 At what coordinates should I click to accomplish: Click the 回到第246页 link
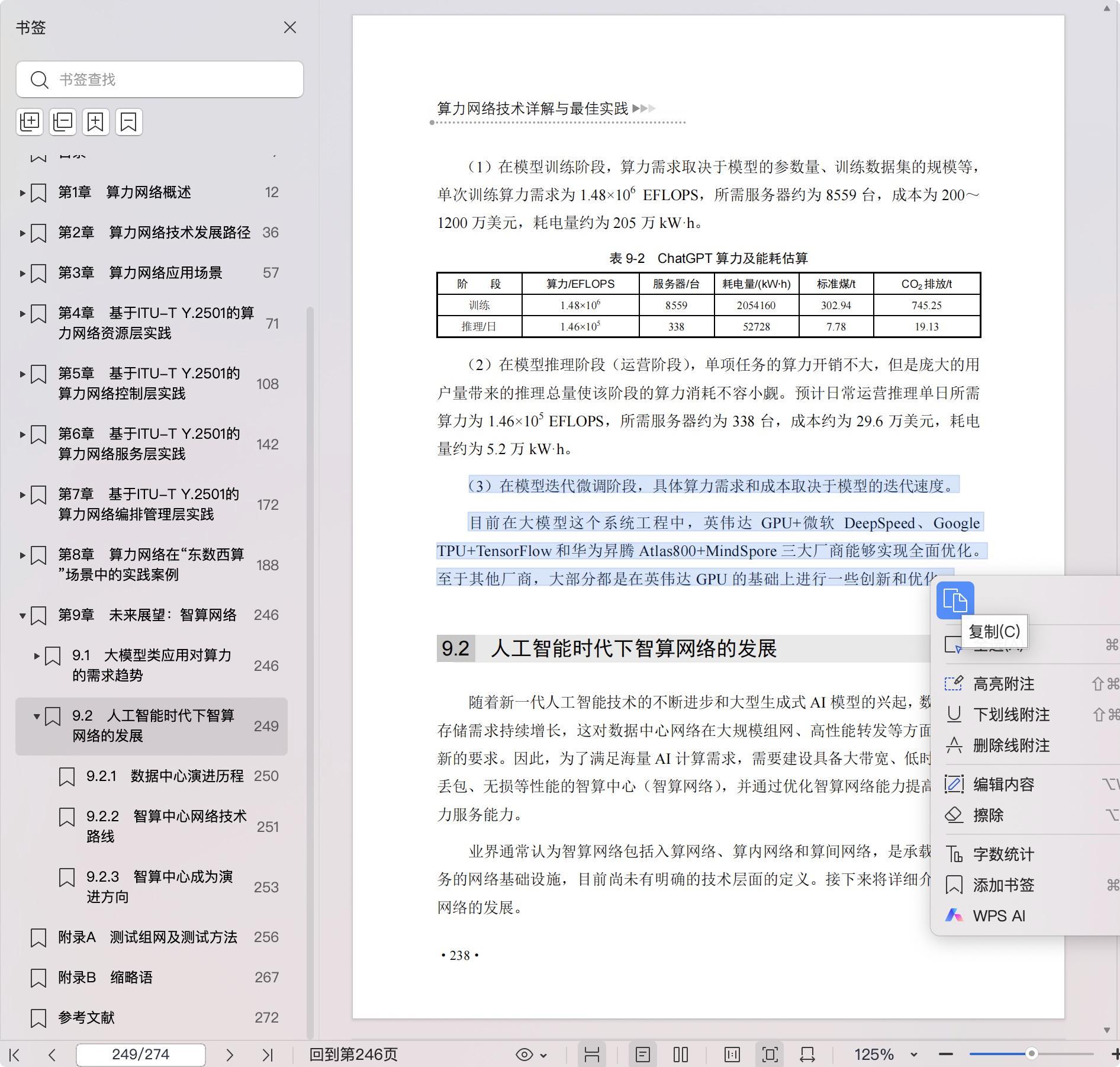point(353,1055)
